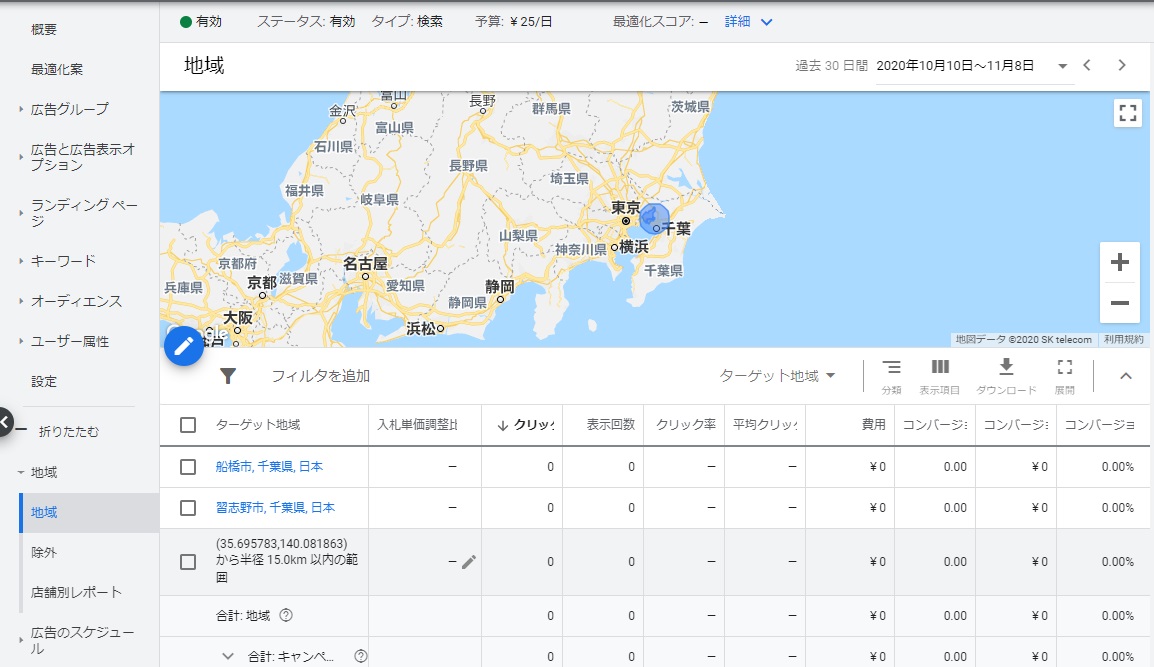Click help icon beside 合計: キャンペーン
This screenshot has height=667, width=1154.
[361, 656]
